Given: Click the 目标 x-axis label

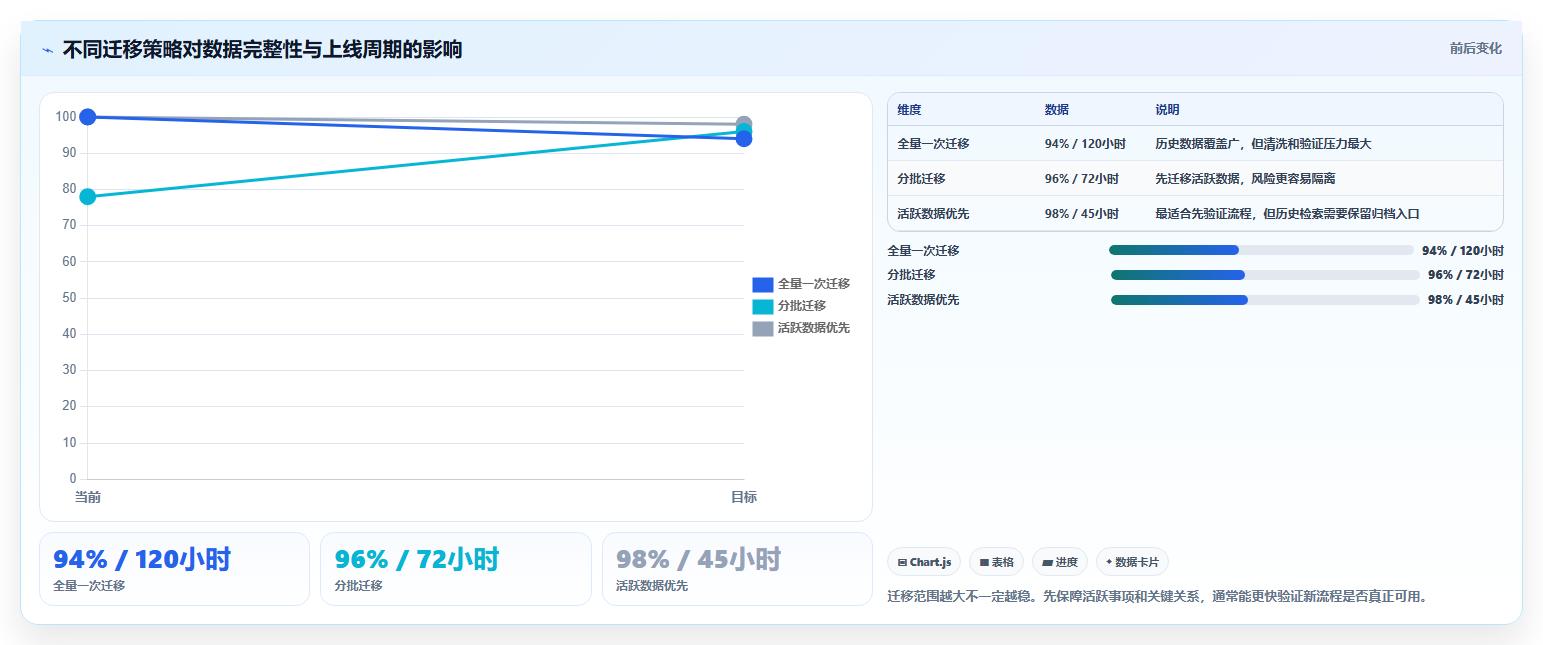Looking at the screenshot, I should point(744,497).
